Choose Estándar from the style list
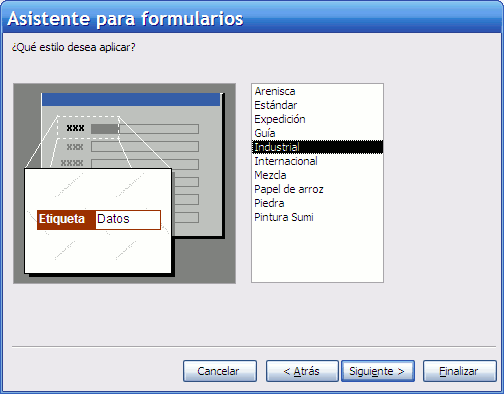 (x=317, y=105)
